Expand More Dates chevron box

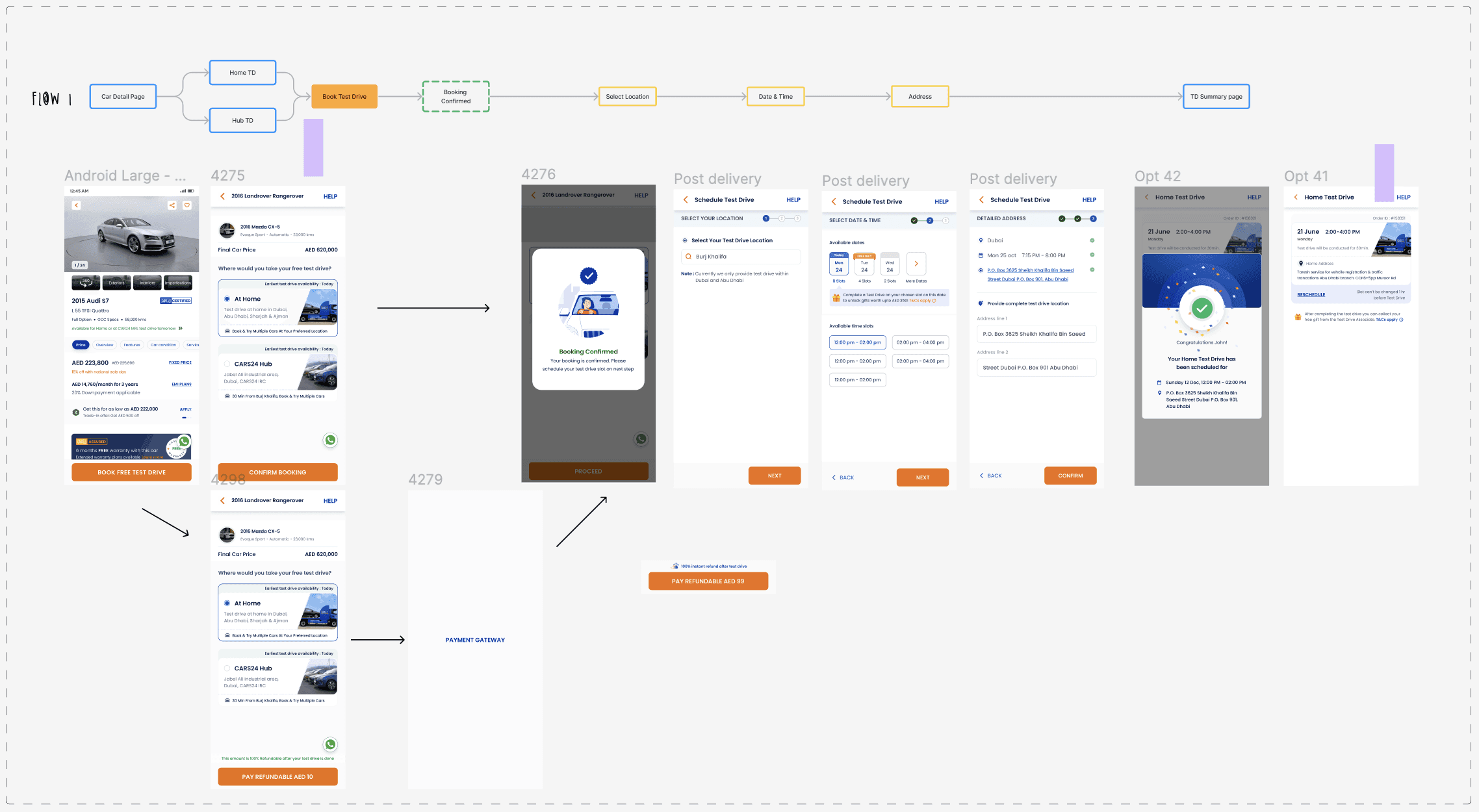(916, 264)
